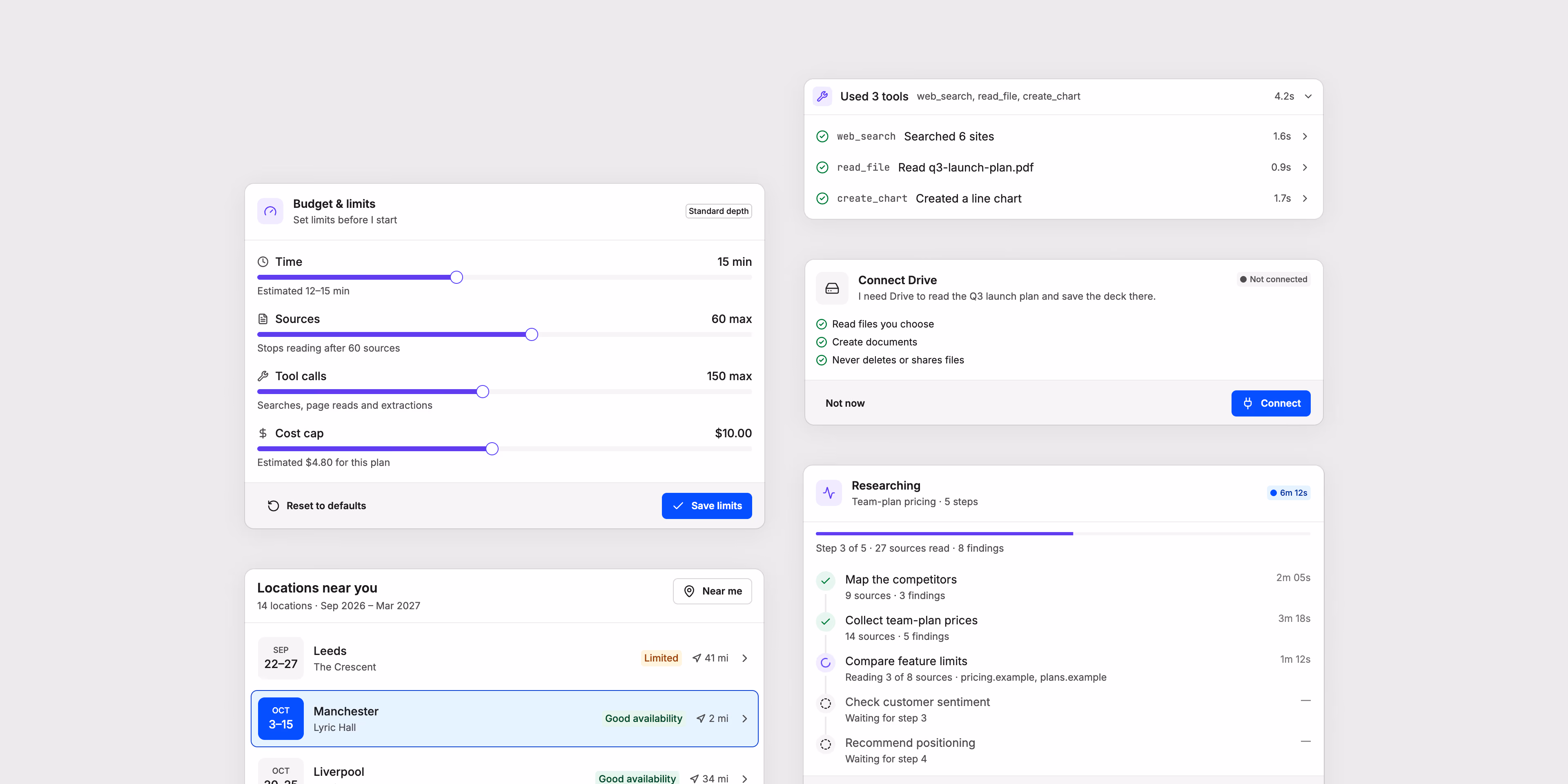Click the dollar icon beside Cost cap
1568x784 pixels.
[x=263, y=433]
